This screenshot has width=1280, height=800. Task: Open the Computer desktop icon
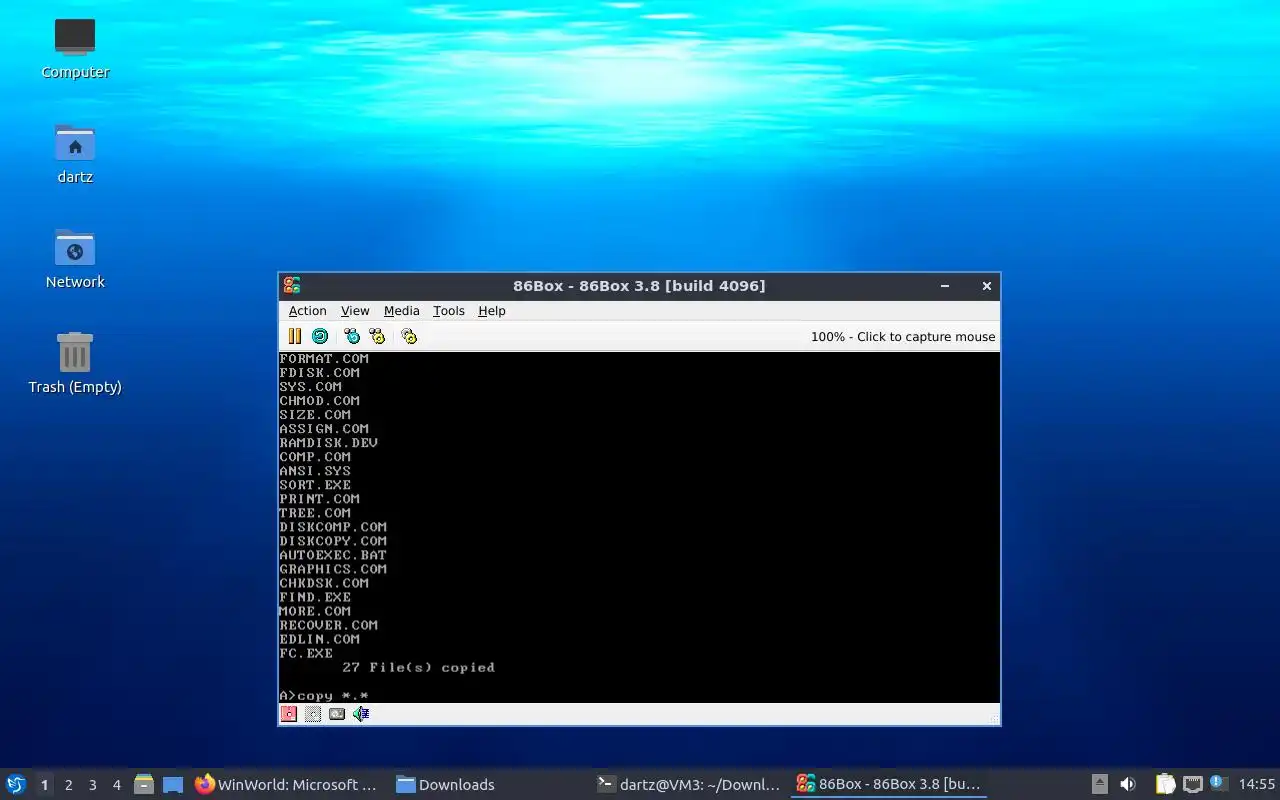75,48
